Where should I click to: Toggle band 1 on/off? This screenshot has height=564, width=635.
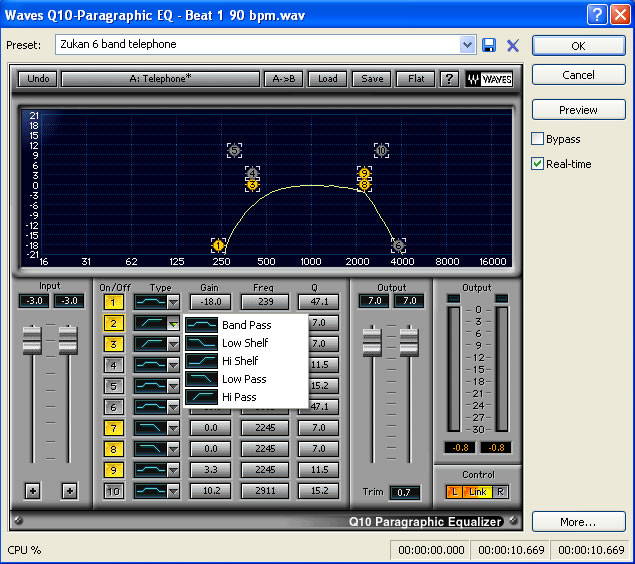113,302
